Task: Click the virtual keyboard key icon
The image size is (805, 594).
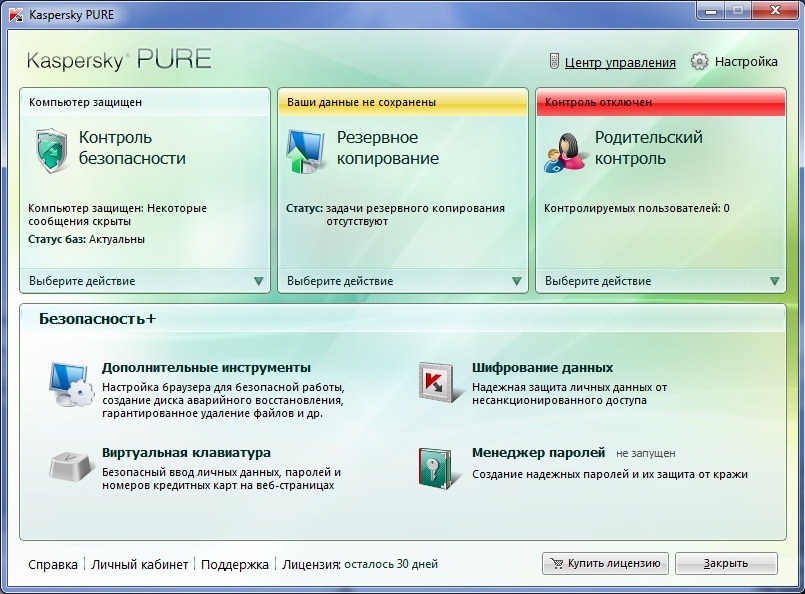Action: [x=72, y=466]
